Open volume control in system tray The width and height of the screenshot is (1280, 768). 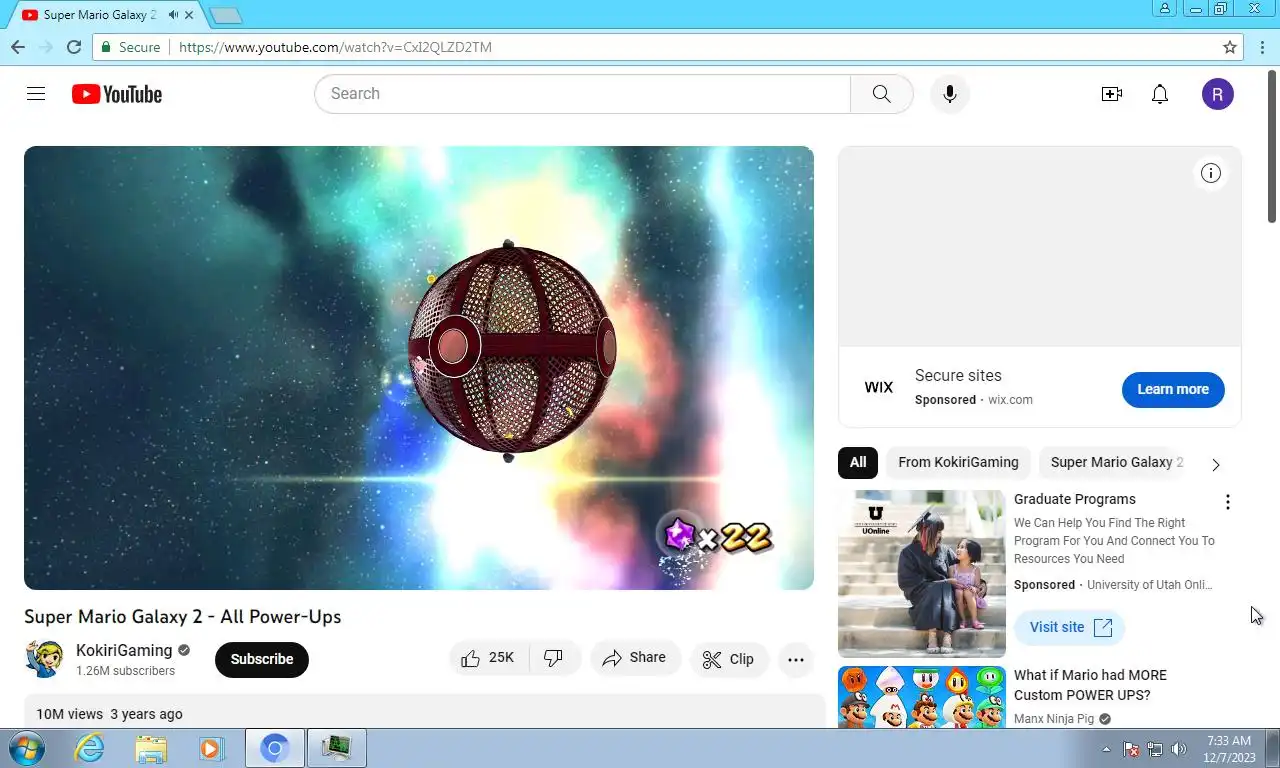click(x=1179, y=749)
